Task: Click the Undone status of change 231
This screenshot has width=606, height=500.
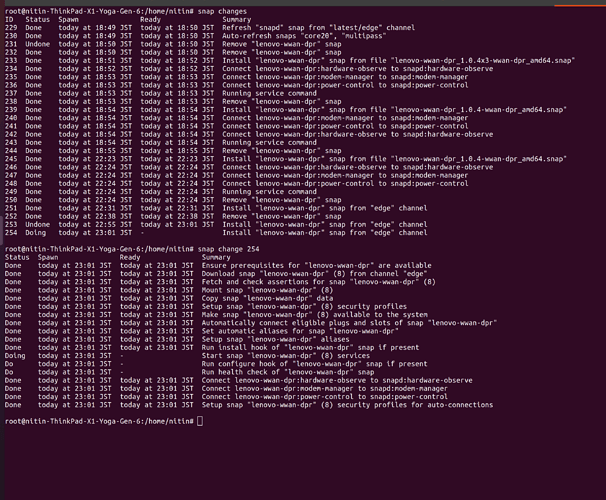Action: tap(38, 45)
